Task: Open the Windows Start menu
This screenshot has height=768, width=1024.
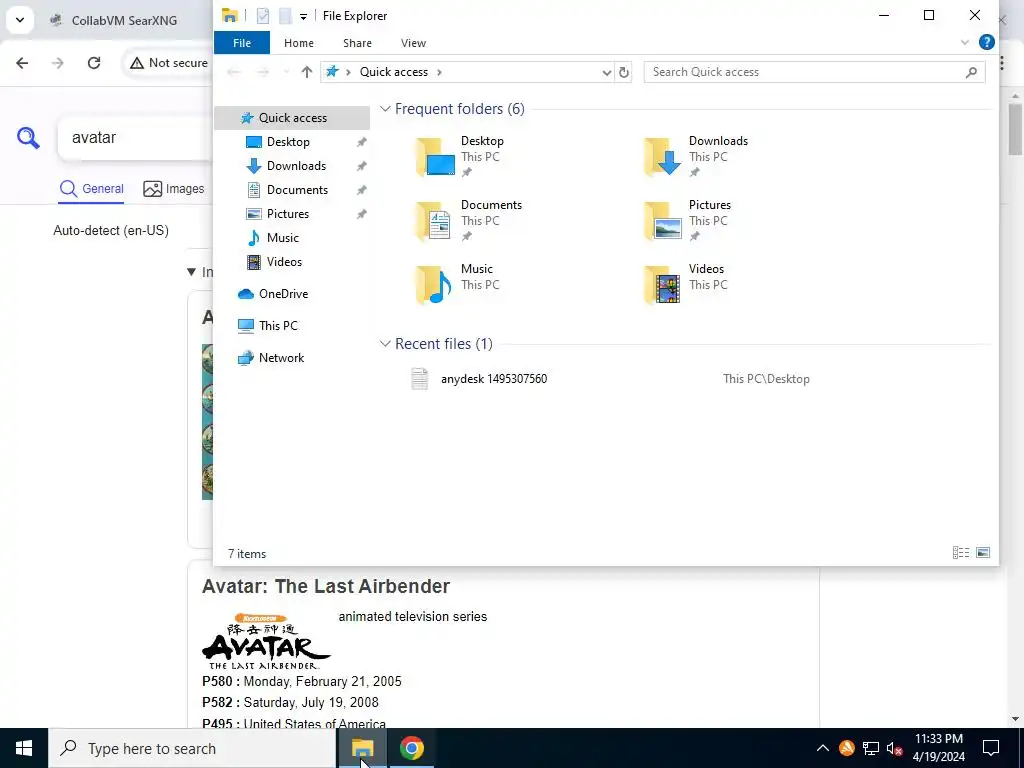Action: pyautogui.click(x=24, y=748)
